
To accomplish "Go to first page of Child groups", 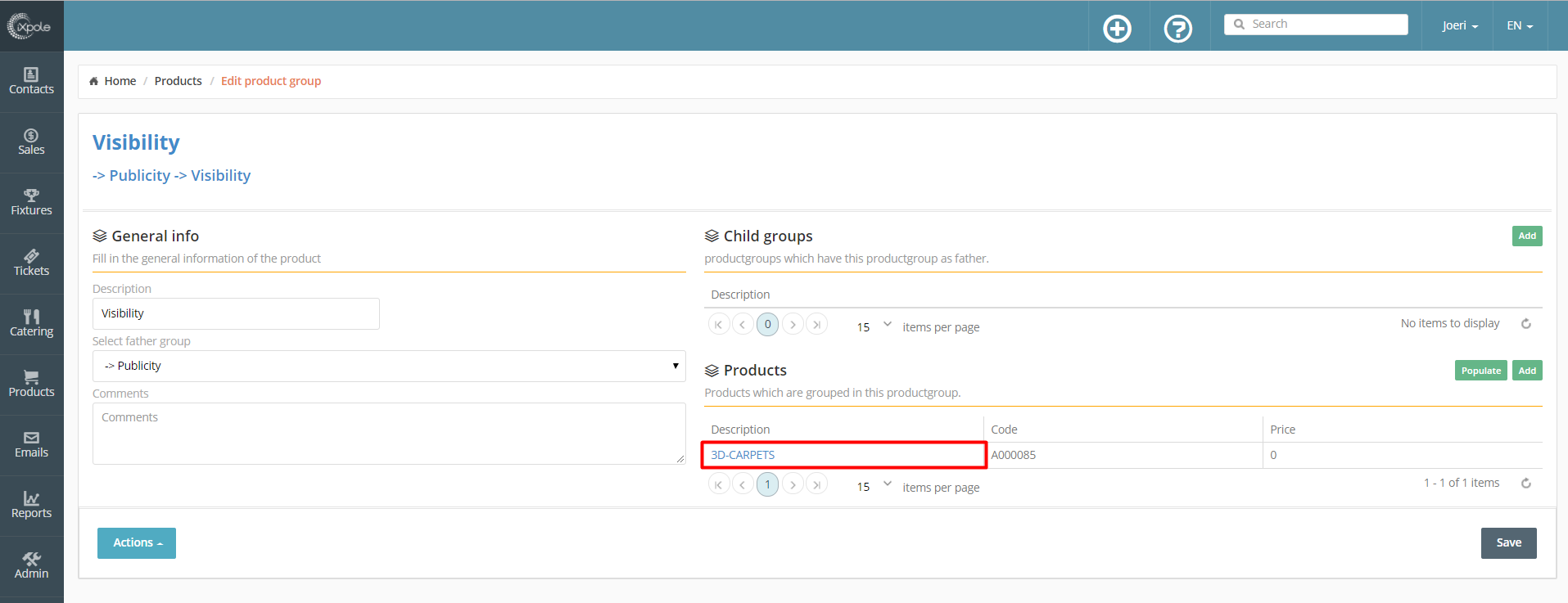I will (719, 324).
